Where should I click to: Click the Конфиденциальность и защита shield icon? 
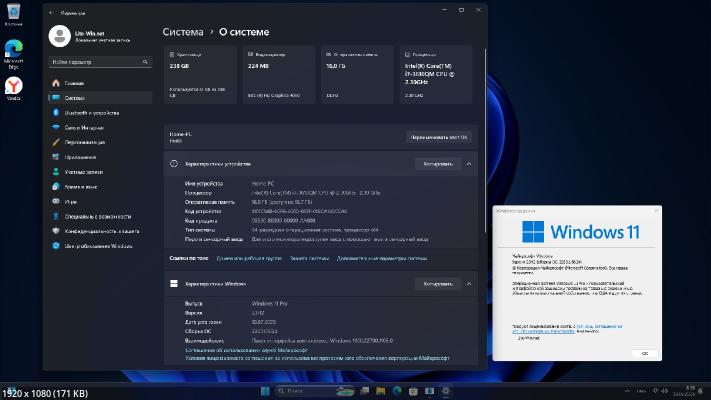tap(56, 231)
